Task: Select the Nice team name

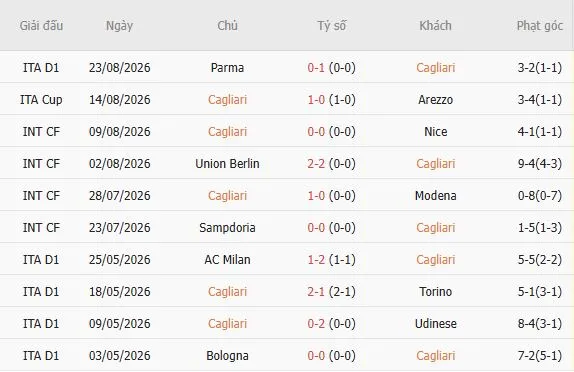Action: (436, 132)
